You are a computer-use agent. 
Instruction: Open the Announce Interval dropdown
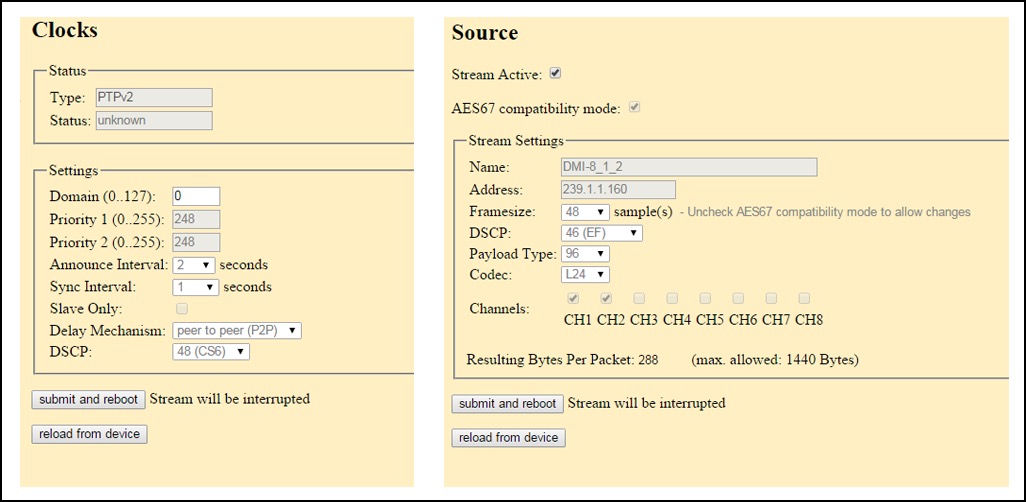(x=194, y=265)
